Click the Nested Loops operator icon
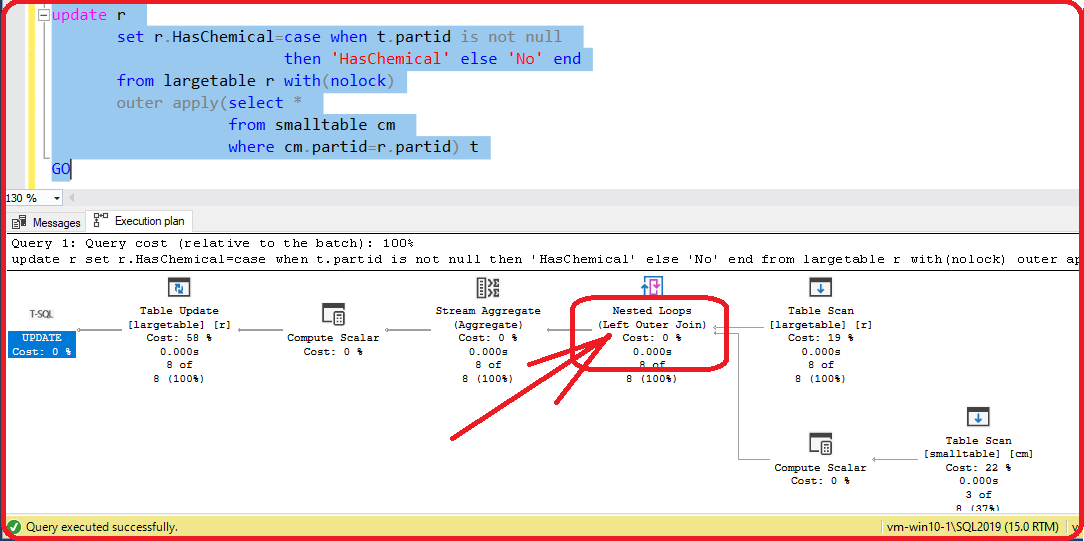Viewport: 1084px width, 541px height. (x=652, y=285)
